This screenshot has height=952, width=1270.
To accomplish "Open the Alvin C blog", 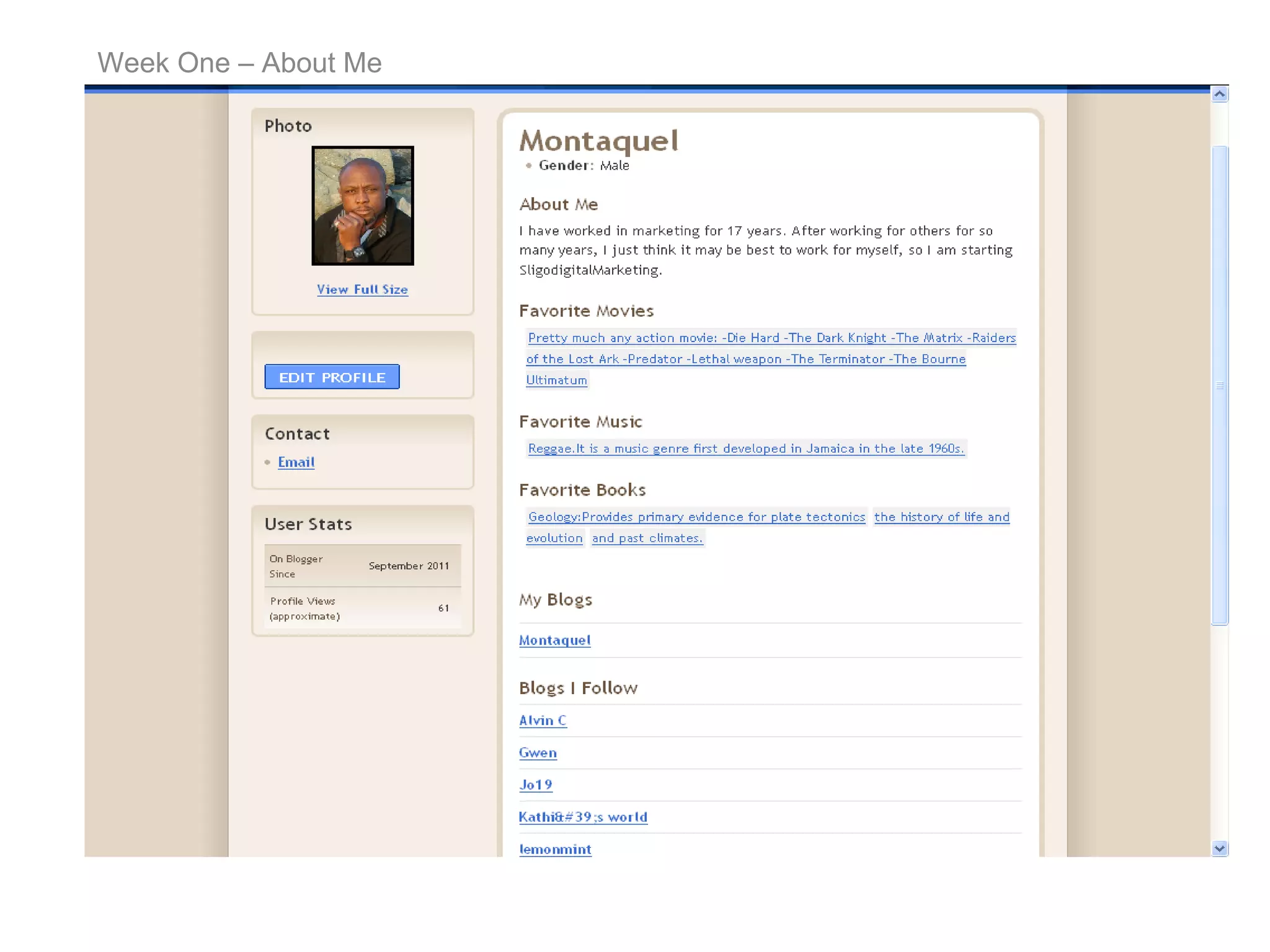I will click(543, 720).
